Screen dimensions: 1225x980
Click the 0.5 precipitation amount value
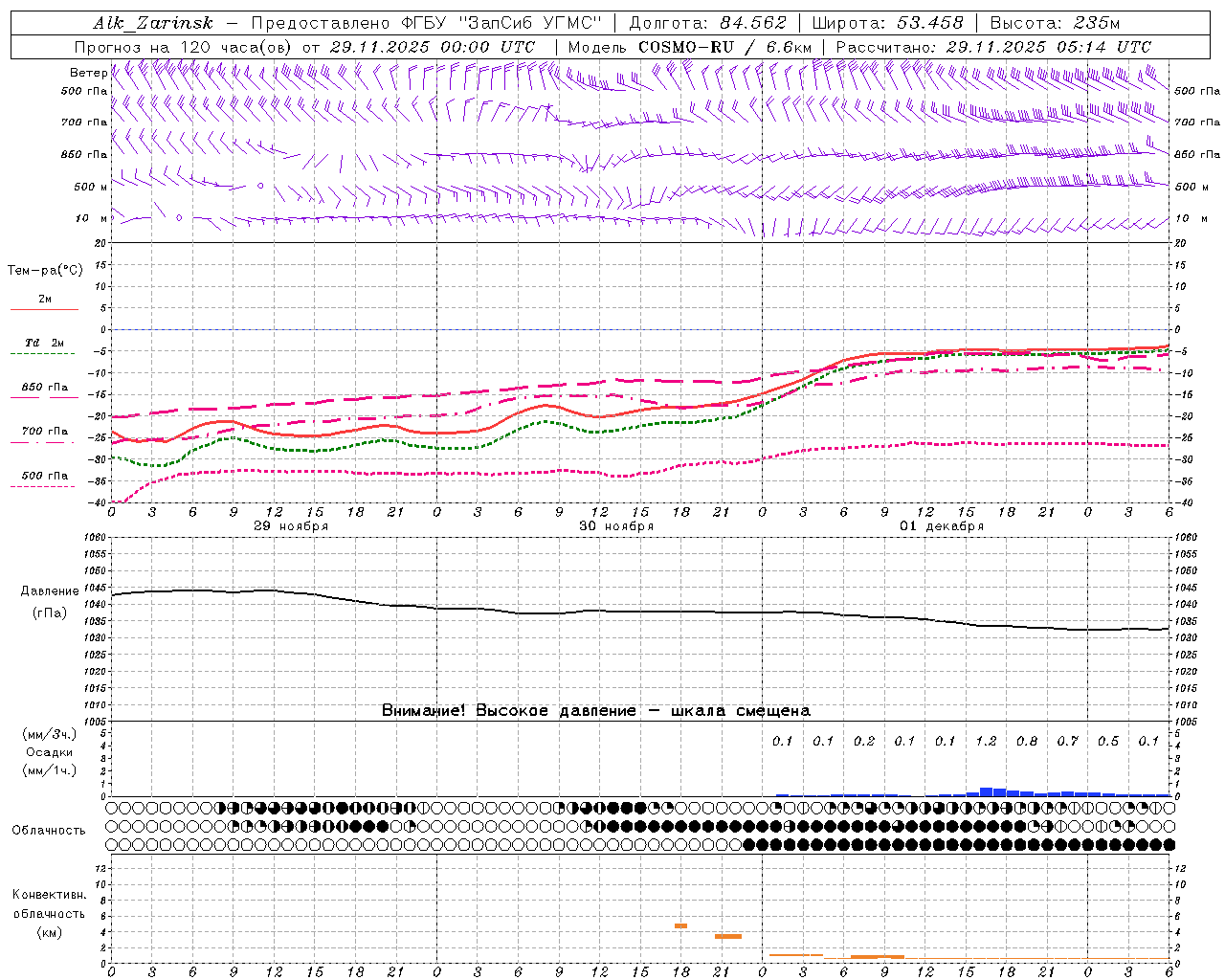(1108, 741)
